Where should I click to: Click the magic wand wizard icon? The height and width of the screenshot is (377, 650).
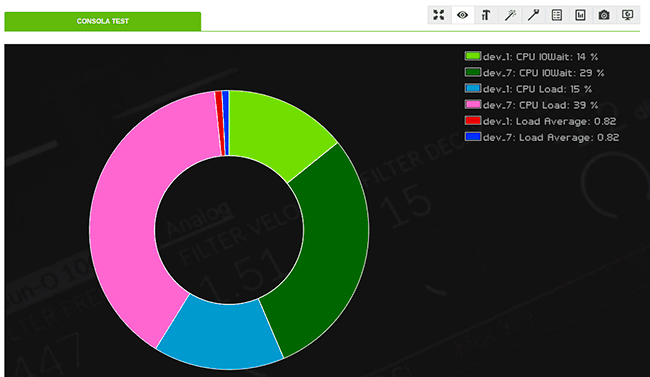point(509,15)
